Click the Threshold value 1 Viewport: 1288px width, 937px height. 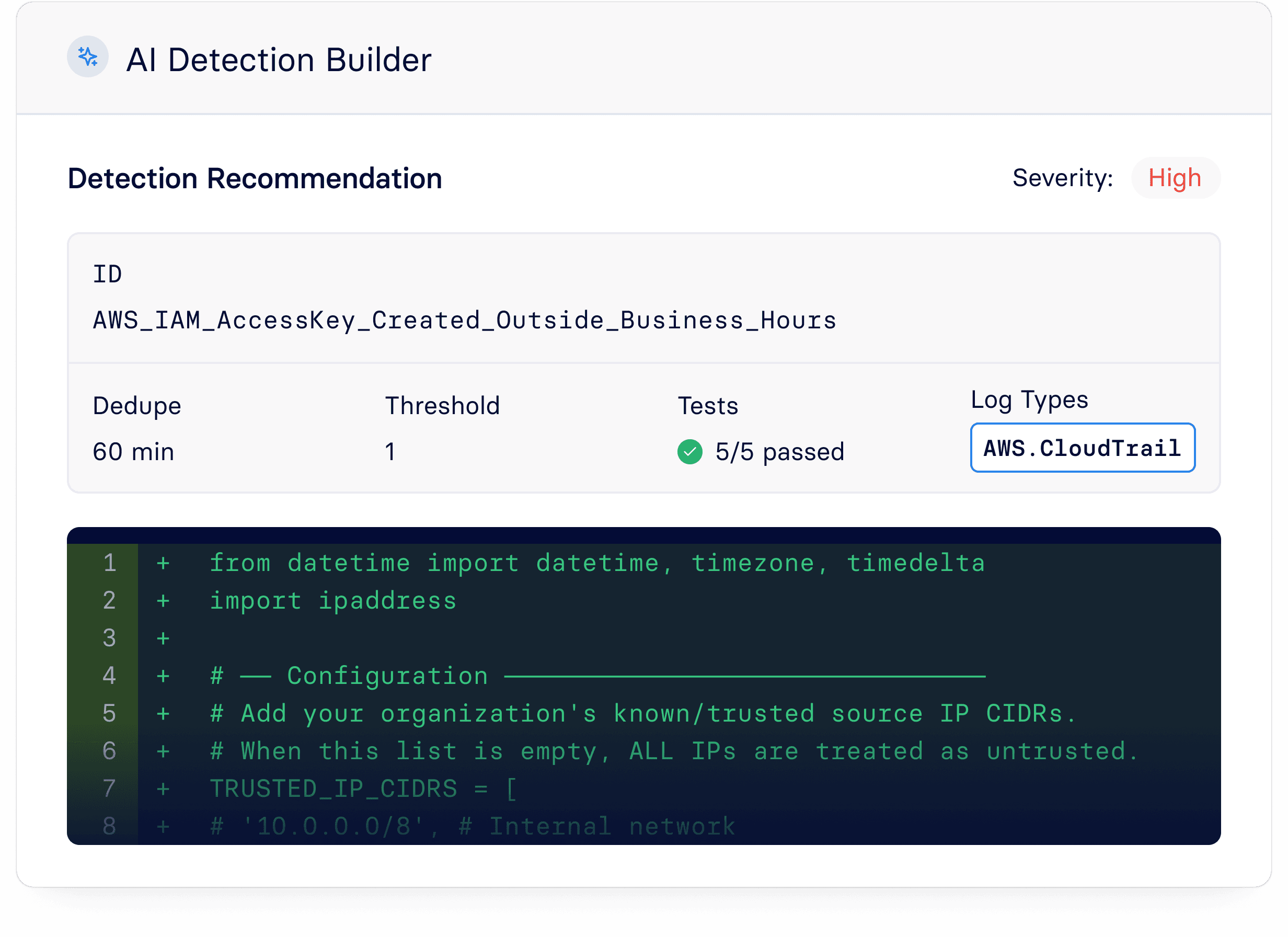click(389, 452)
